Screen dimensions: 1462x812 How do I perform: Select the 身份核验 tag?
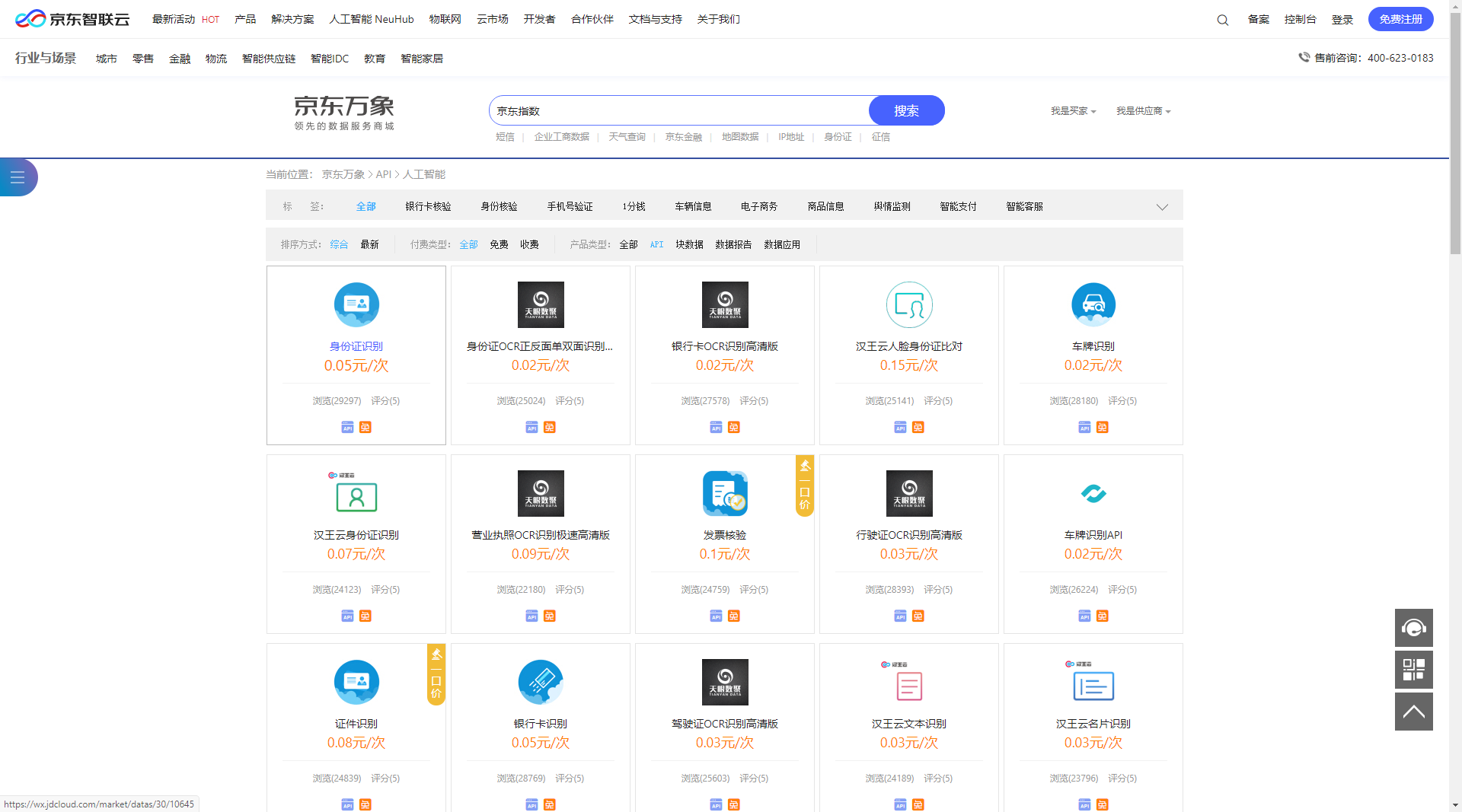pos(499,206)
